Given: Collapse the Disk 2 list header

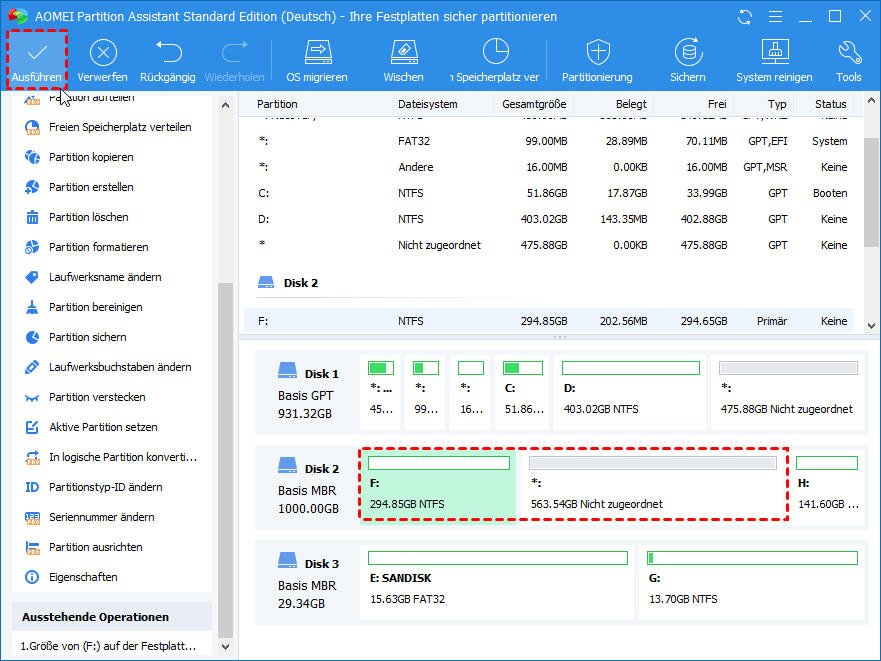Looking at the screenshot, I should [300, 283].
